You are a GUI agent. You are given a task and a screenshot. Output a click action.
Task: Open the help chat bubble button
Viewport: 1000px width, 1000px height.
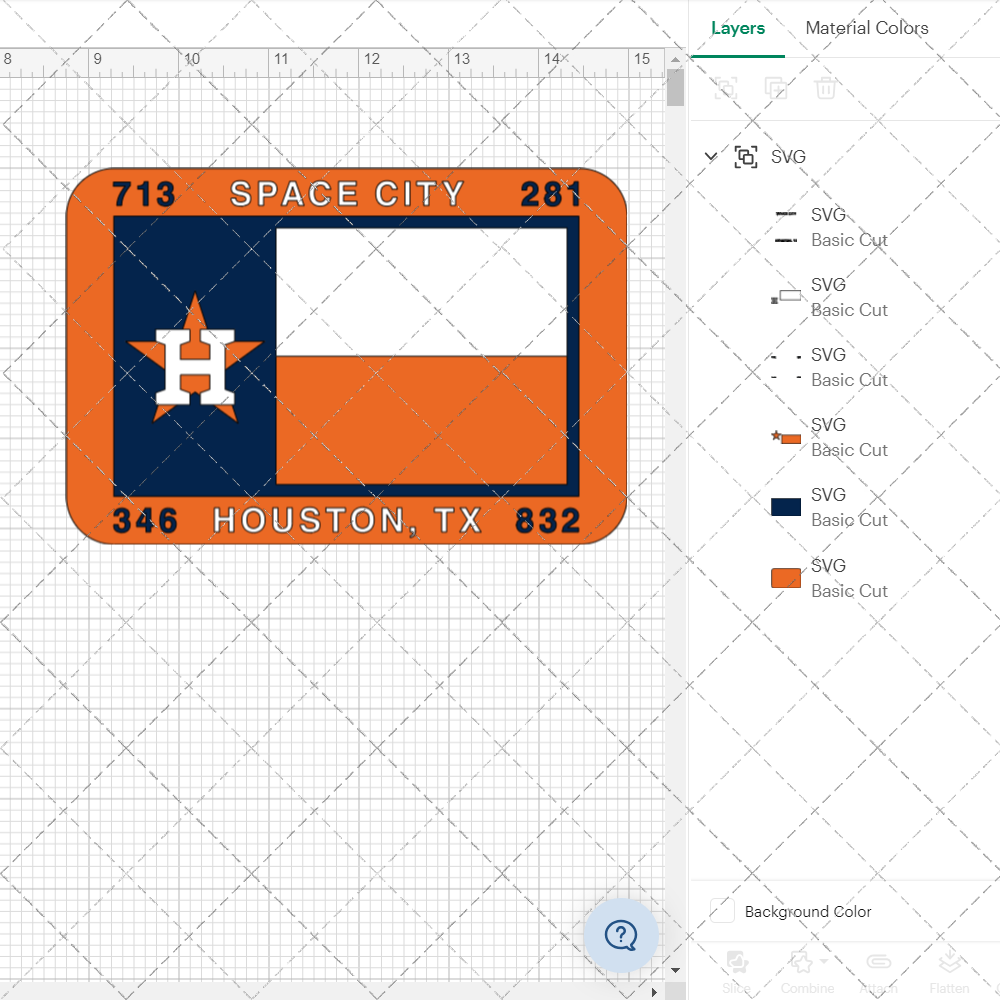(x=621, y=936)
